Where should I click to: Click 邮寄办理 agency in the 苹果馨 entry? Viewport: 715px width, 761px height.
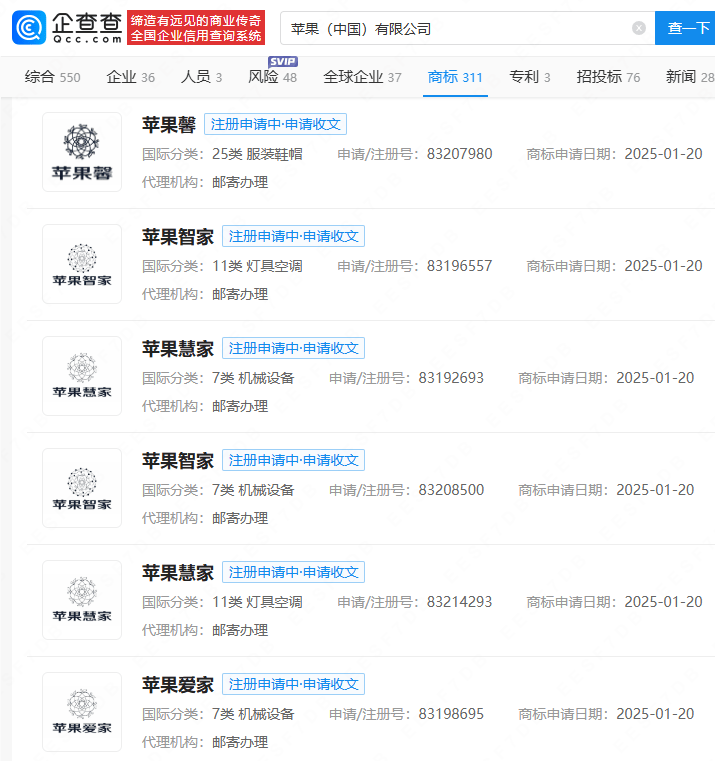(240, 182)
